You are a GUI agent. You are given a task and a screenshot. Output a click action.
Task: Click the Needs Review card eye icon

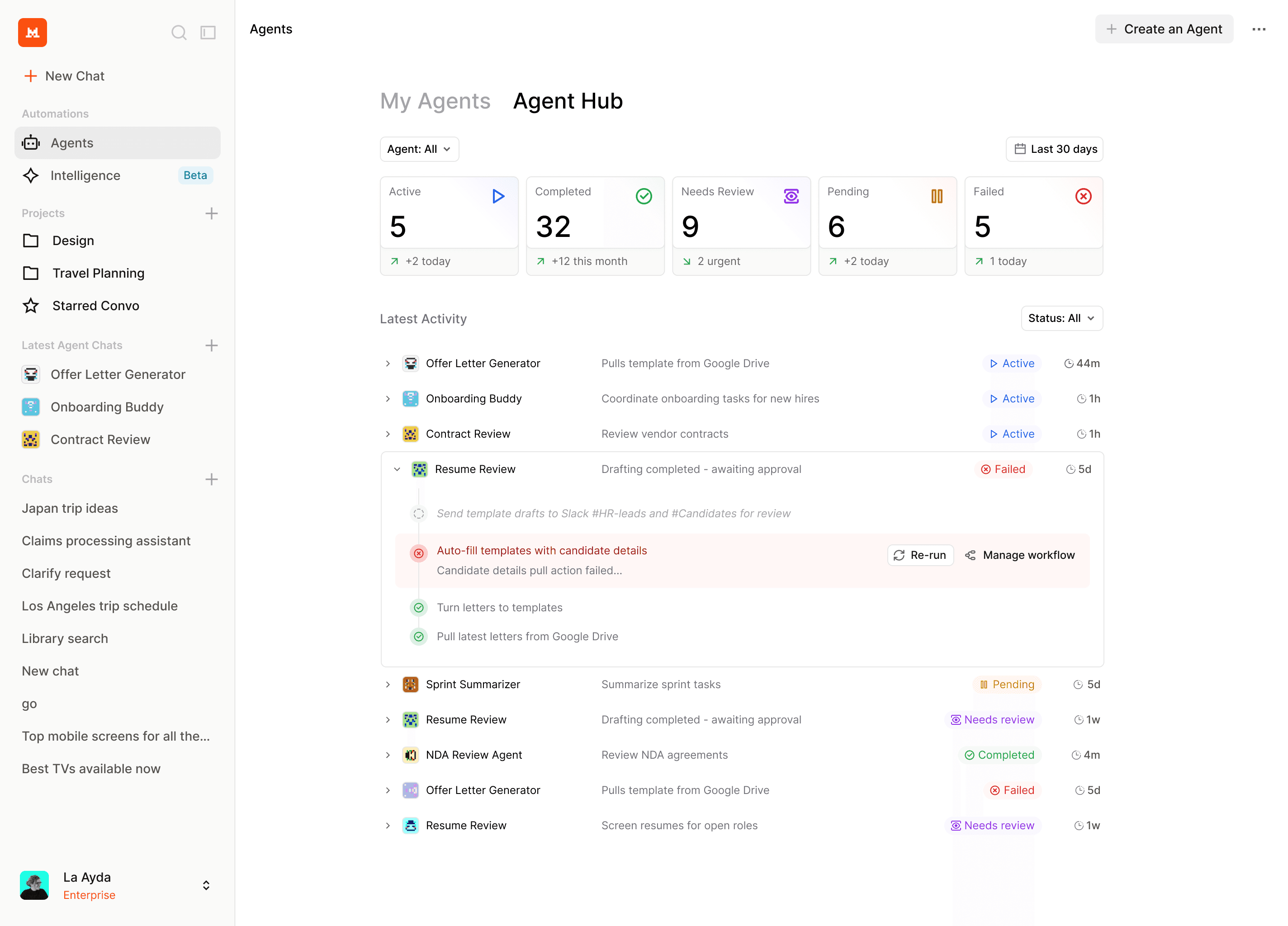pos(791,196)
